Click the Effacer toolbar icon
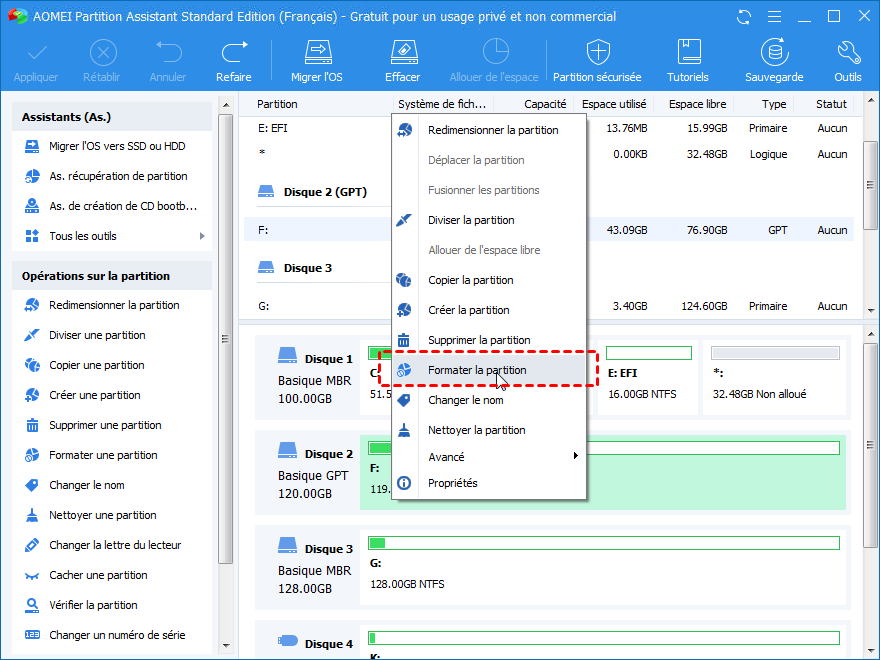This screenshot has width=880, height=660. 402,60
